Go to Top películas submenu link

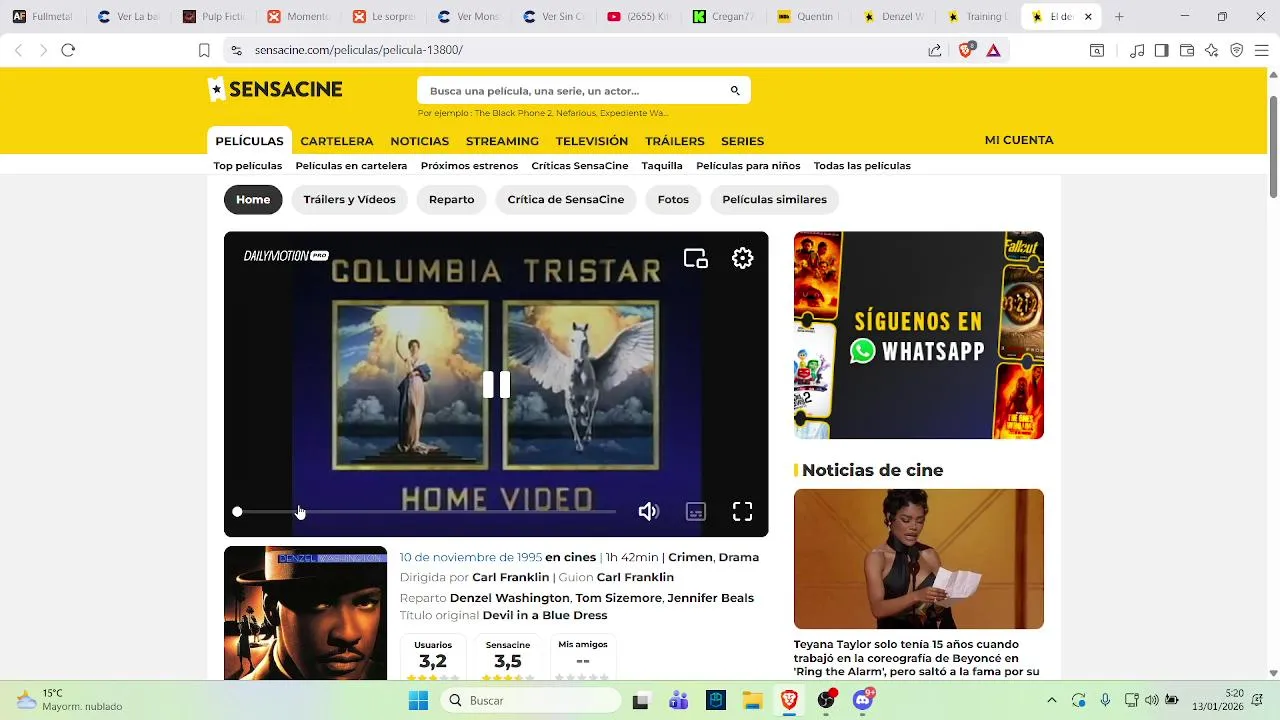tap(248, 166)
